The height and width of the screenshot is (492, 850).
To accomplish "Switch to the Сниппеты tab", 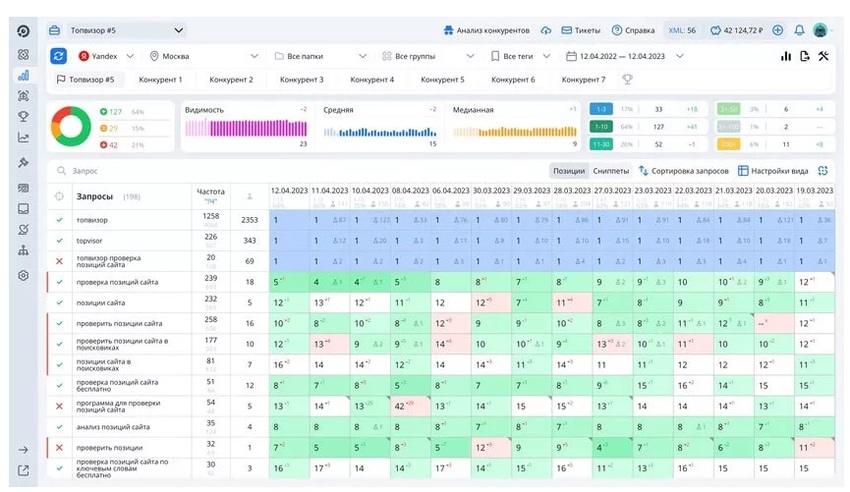I will [x=610, y=171].
